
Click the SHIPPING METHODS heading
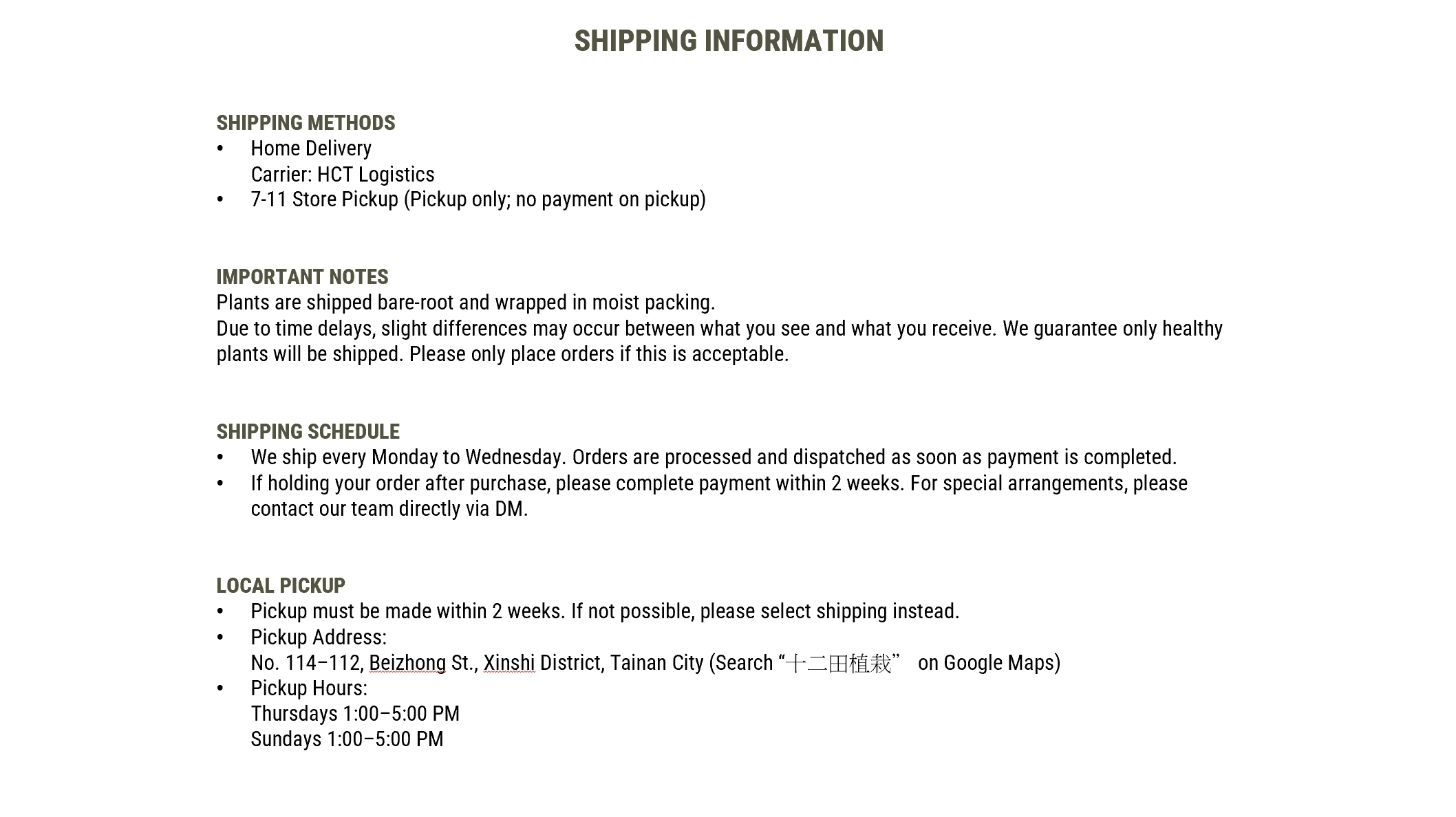(306, 123)
